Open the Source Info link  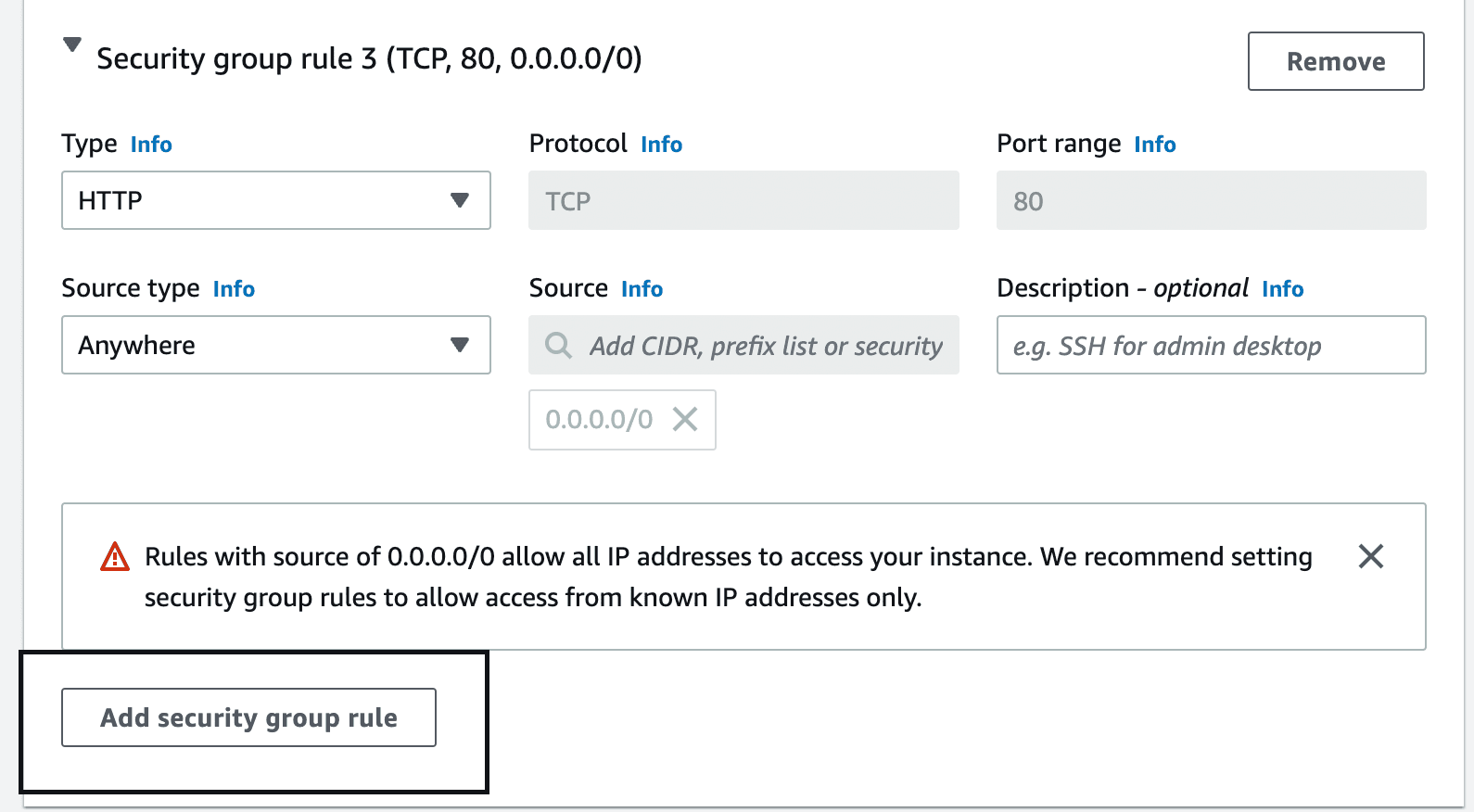click(642, 288)
